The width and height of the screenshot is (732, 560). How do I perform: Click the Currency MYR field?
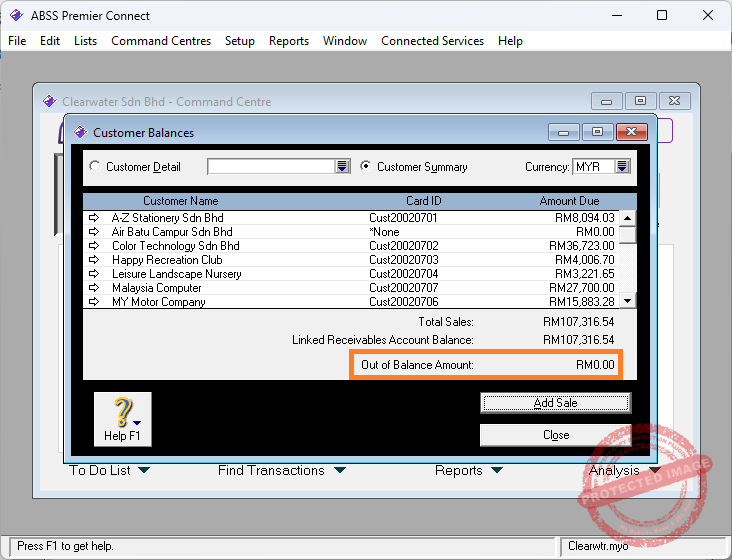click(x=594, y=166)
